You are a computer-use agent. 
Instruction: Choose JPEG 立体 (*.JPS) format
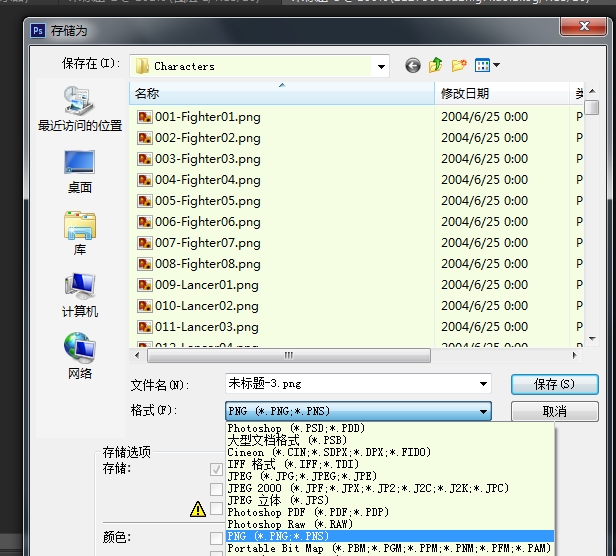coord(390,500)
